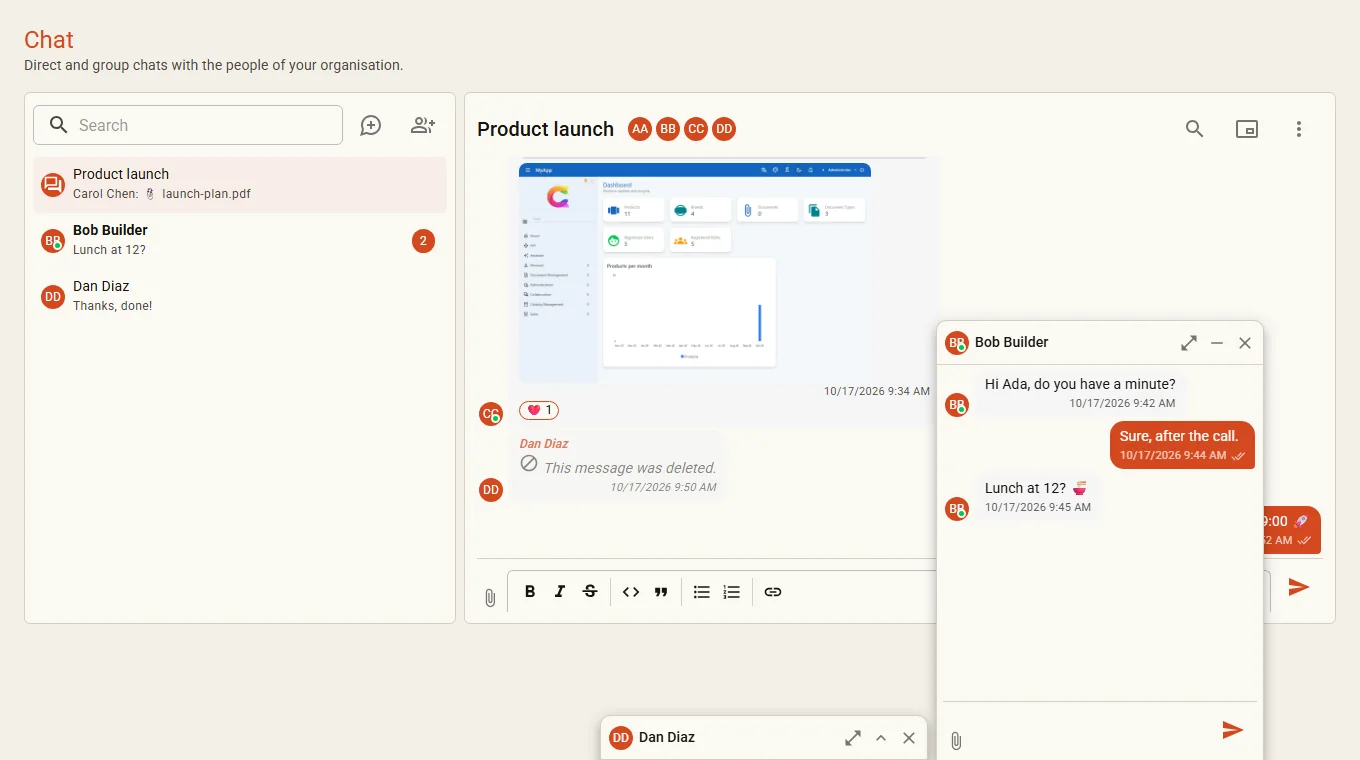The width and height of the screenshot is (1360, 760).
Task: Expand Dan Diaz chat popup to full view
Action: (853, 738)
